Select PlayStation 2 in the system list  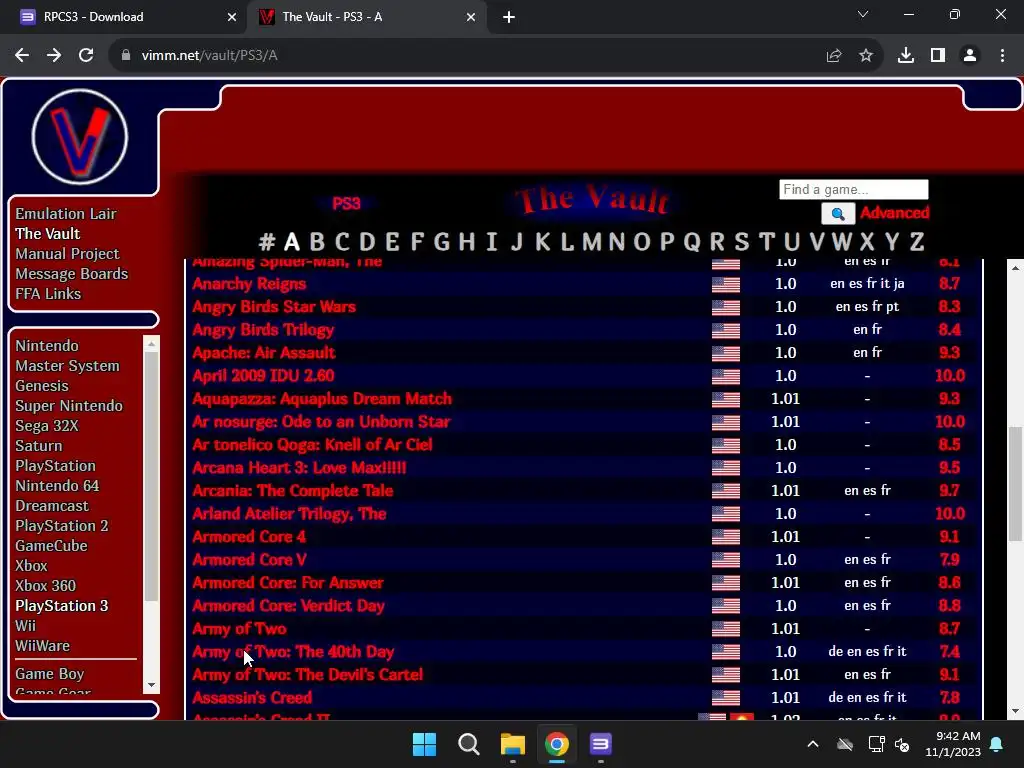coord(62,526)
